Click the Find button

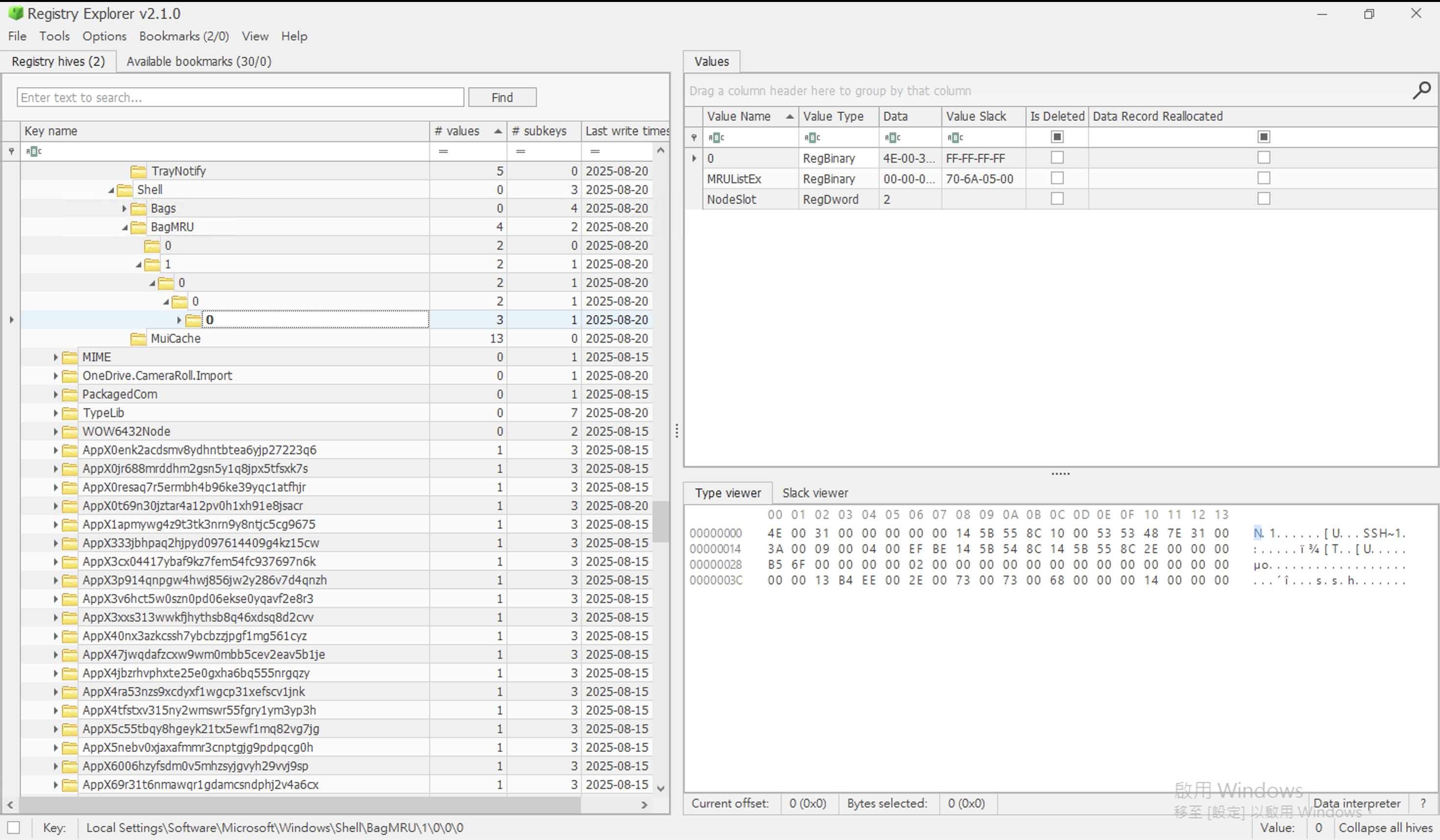pos(502,97)
